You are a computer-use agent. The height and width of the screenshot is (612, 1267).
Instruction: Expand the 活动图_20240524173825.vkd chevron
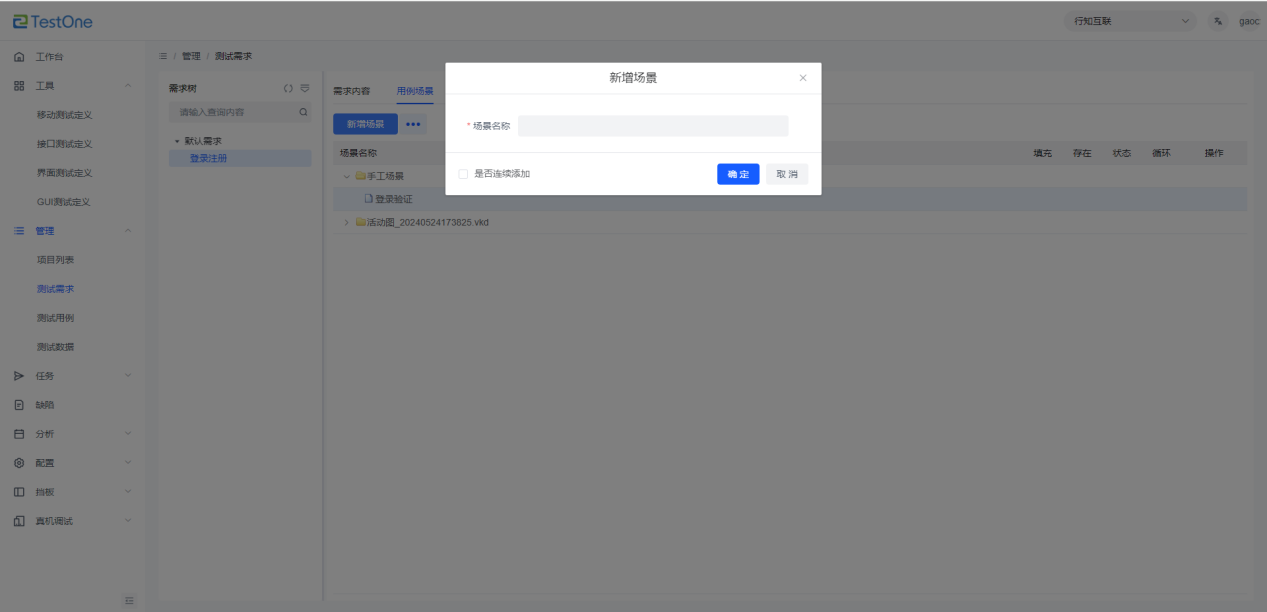[347, 222]
